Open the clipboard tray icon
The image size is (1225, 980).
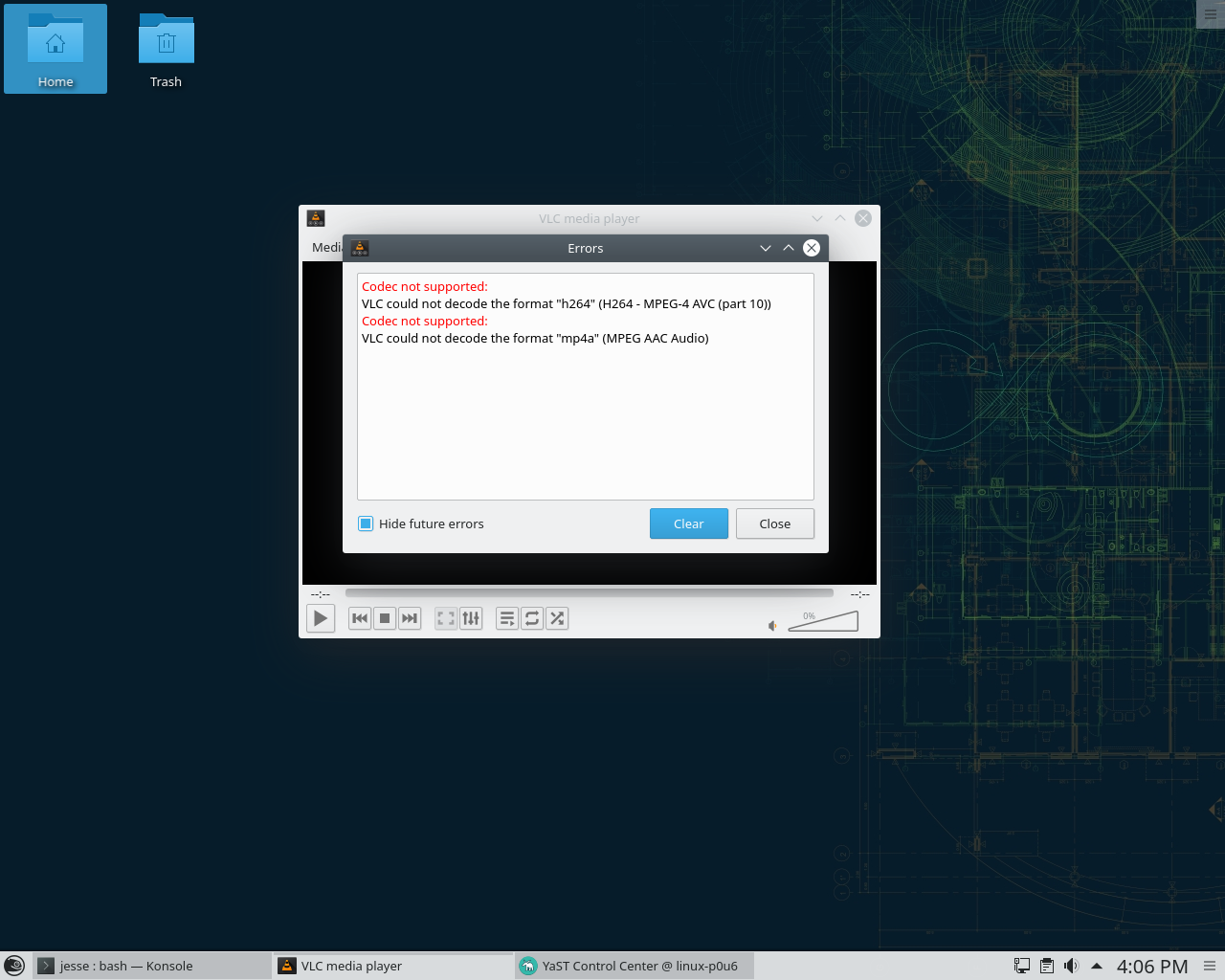click(1047, 966)
